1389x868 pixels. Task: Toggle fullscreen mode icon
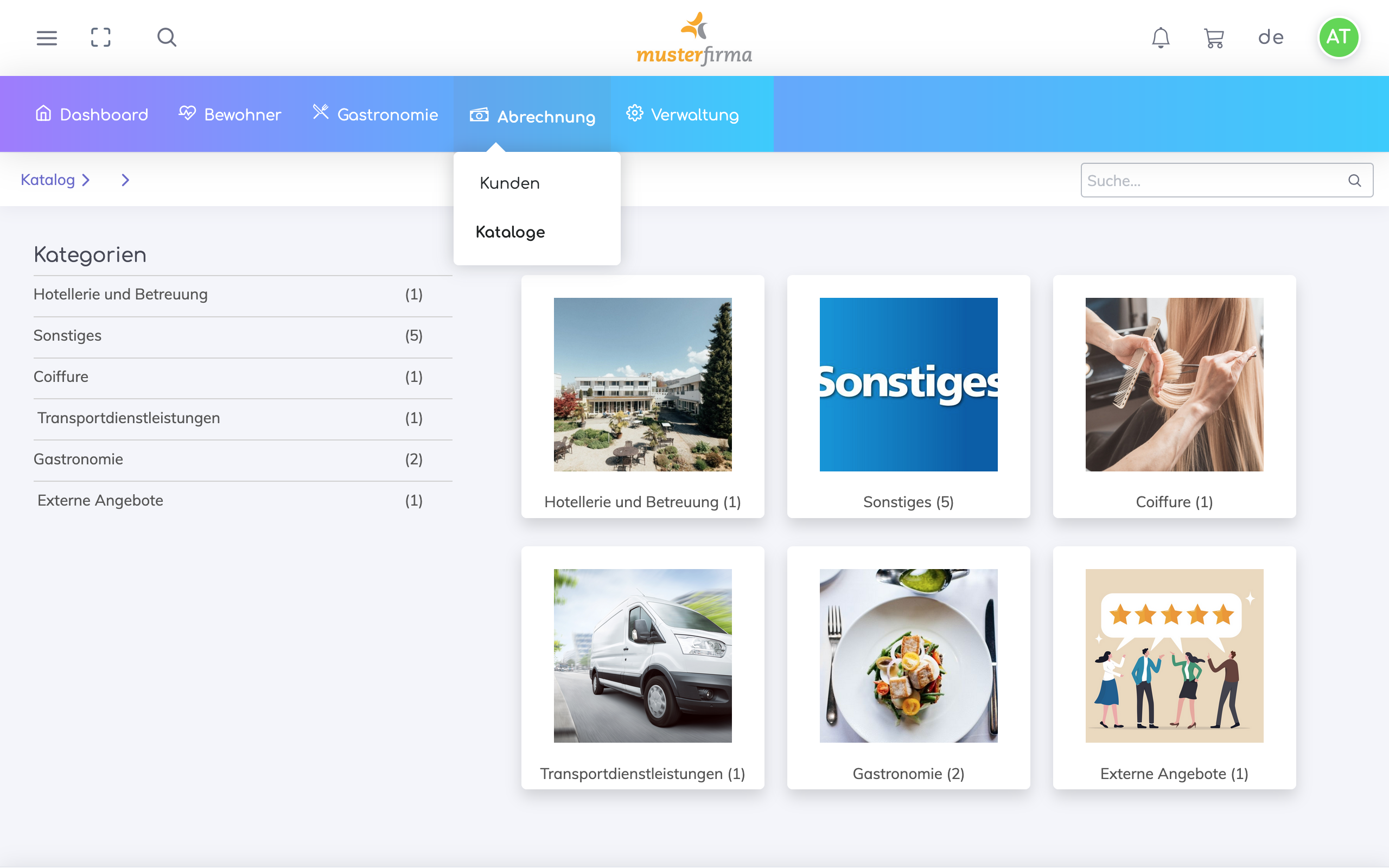(x=101, y=38)
